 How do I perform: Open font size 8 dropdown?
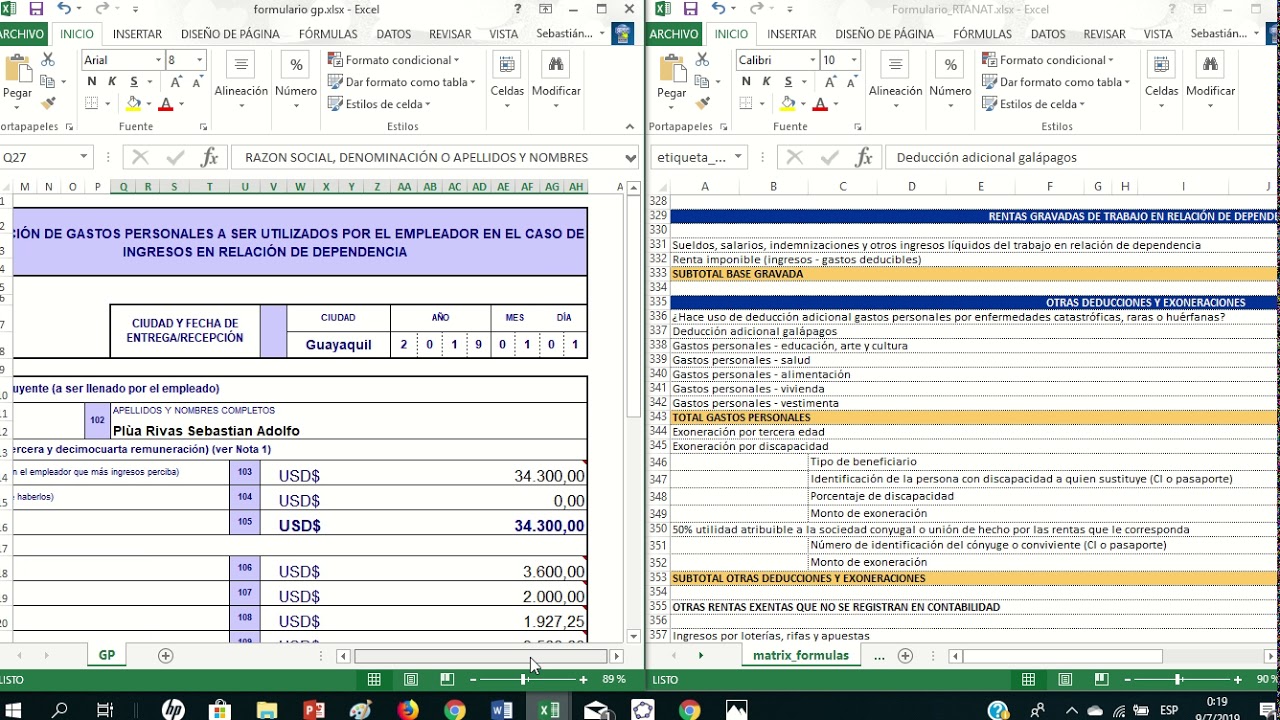point(199,60)
